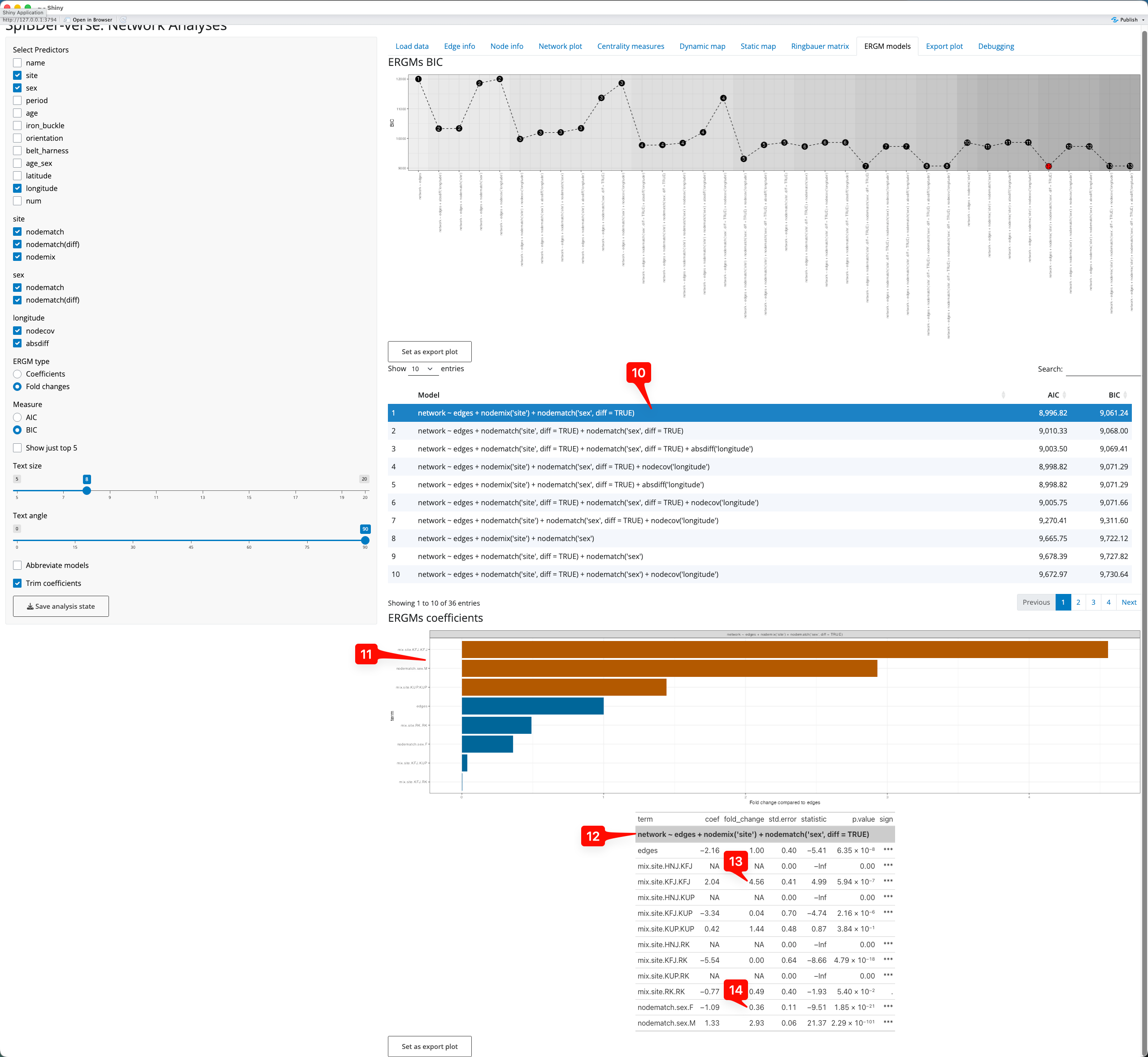
Task: Open Centrality measures tab
Action: click(631, 46)
